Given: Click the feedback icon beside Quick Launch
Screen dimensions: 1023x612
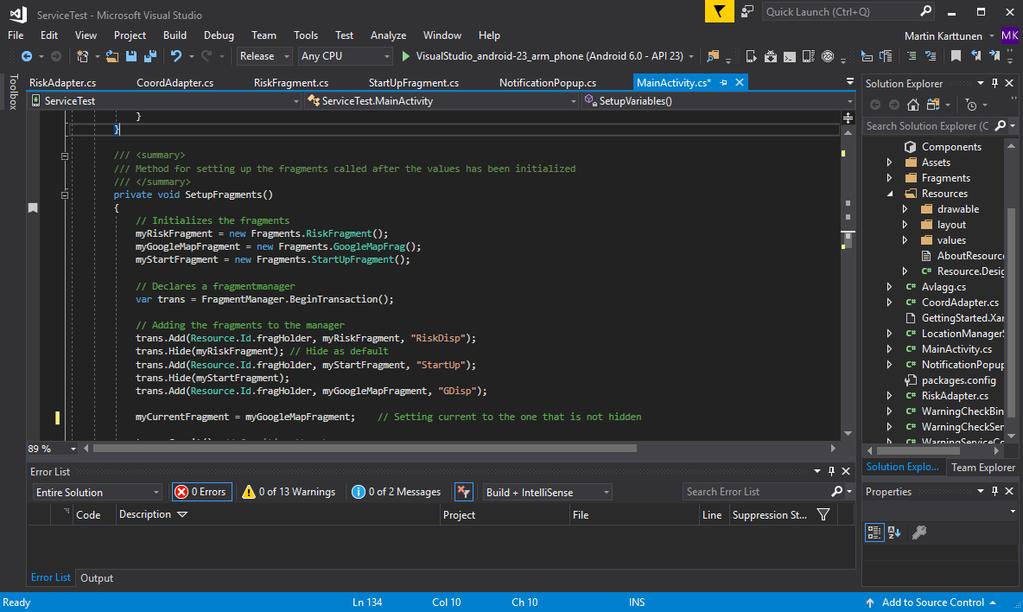Looking at the screenshot, I should (x=747, y=11).
